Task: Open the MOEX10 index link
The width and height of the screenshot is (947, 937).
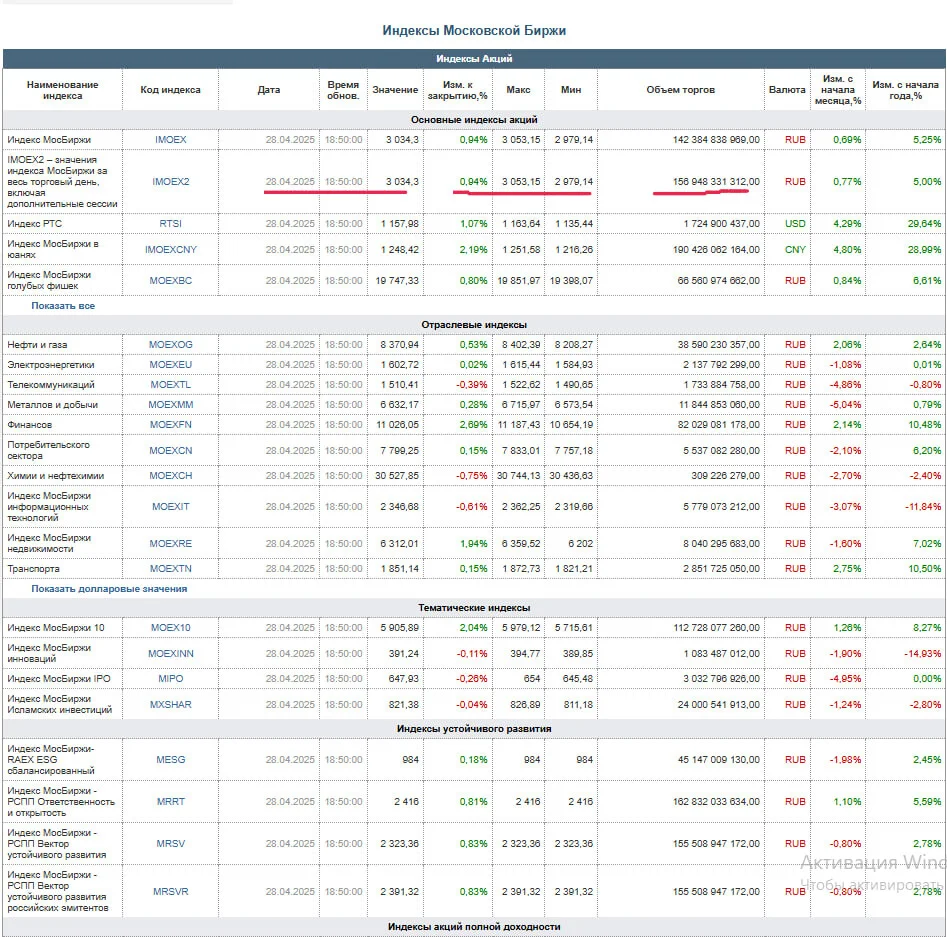Action: [170, 628]
